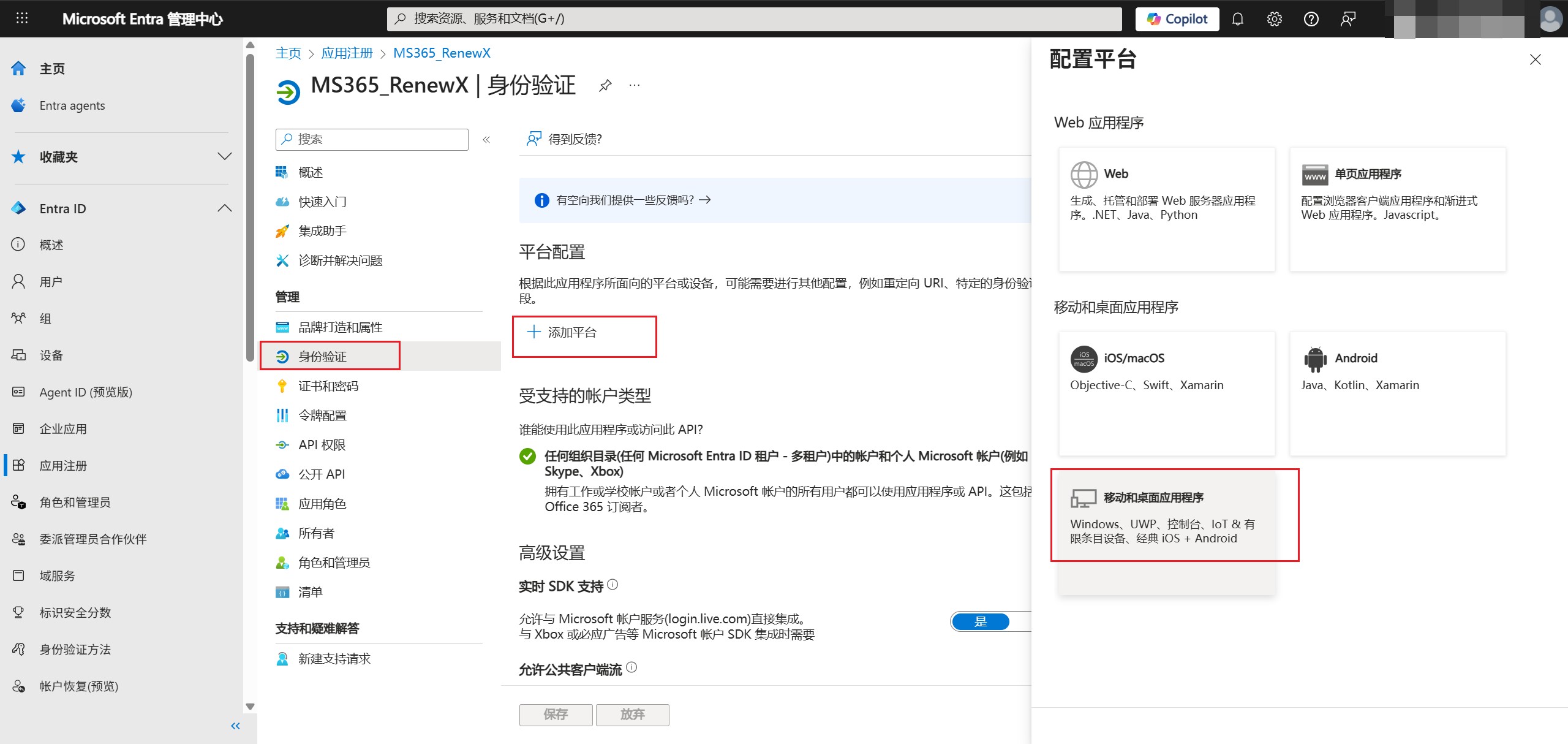Viewport: 1568px width, 744px height.
Task: Open the app launcher waffle icon
Action: pyautogui.click(x=22, y=18)
